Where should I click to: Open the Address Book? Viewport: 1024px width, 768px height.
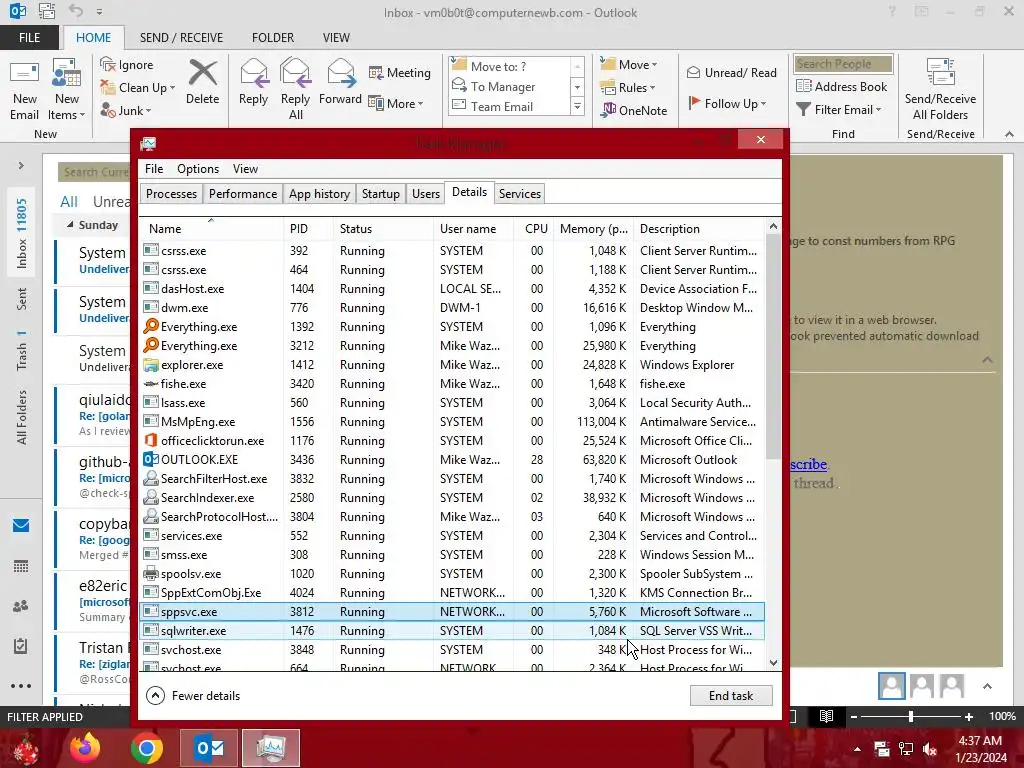pos(841,86)
